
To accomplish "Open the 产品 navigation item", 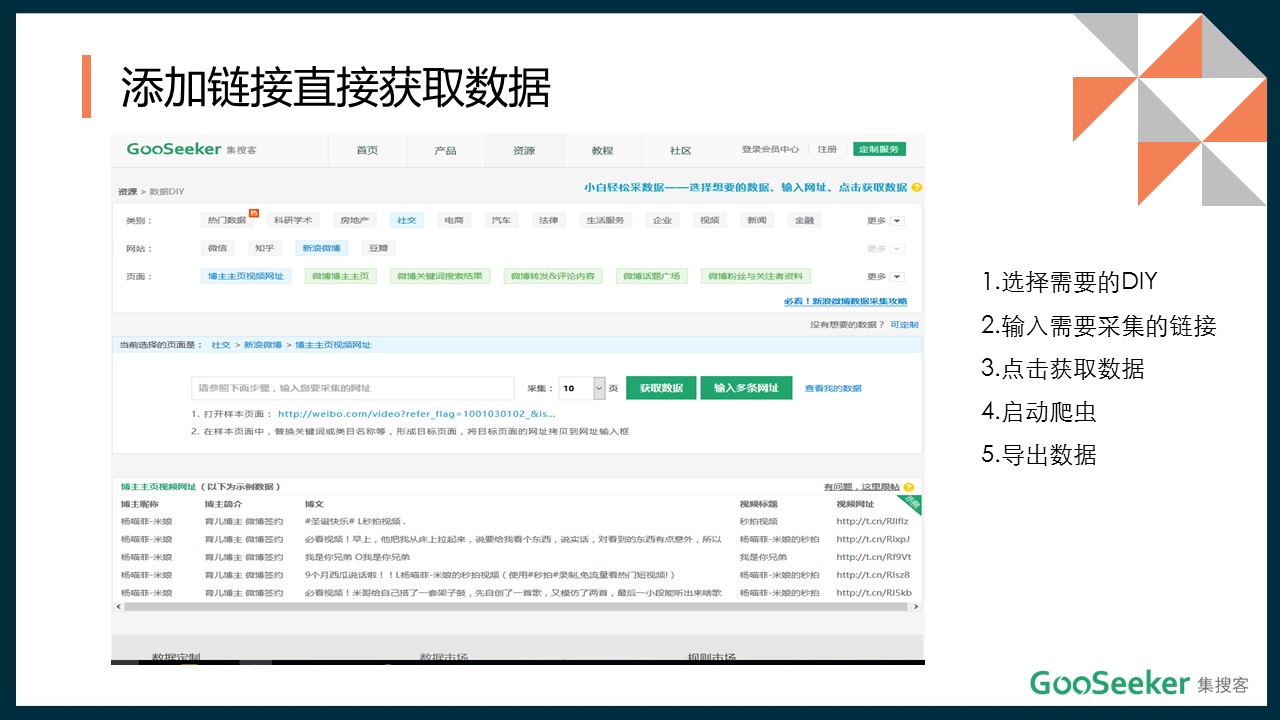I will pyautogui.click(x=445, y=150).
